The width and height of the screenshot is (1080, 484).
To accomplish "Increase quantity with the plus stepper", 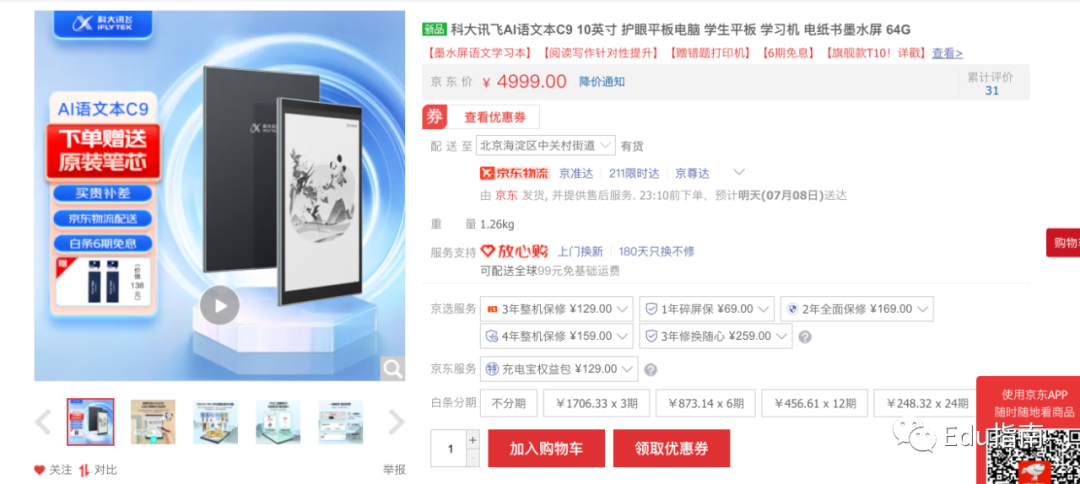I will pos(472,439).
